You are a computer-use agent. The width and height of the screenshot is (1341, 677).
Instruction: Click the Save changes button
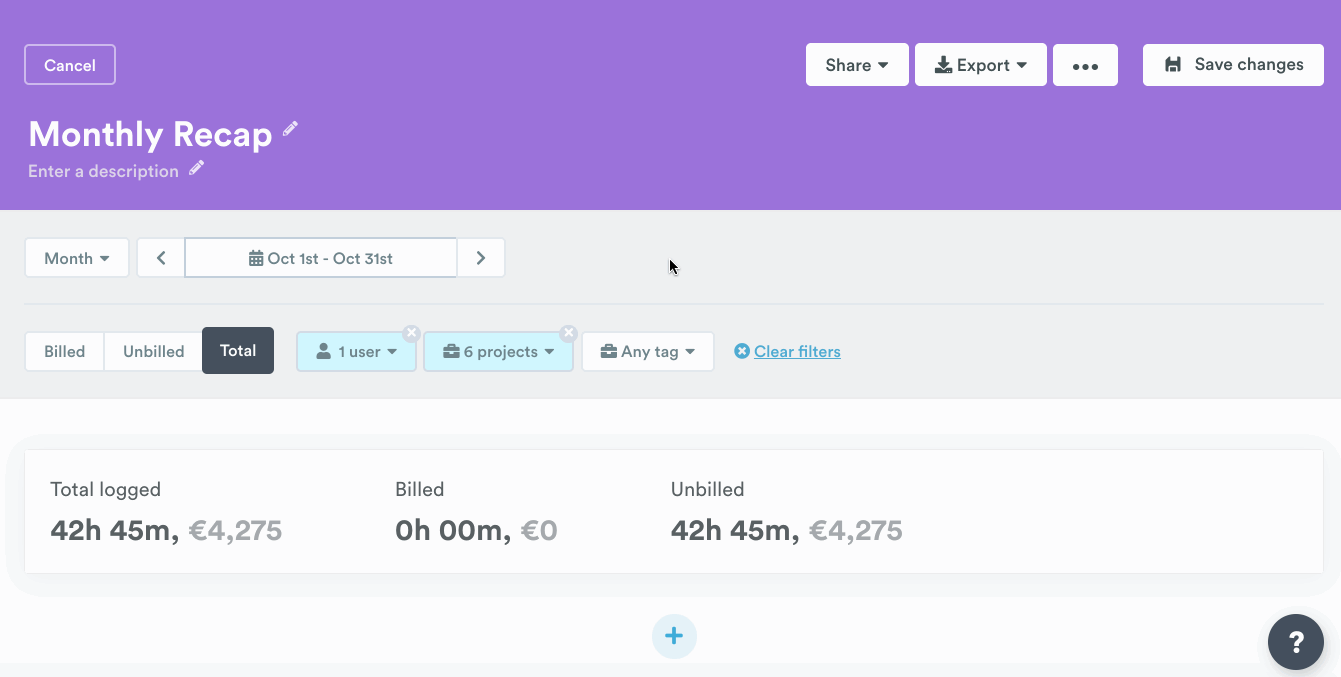1233,65
